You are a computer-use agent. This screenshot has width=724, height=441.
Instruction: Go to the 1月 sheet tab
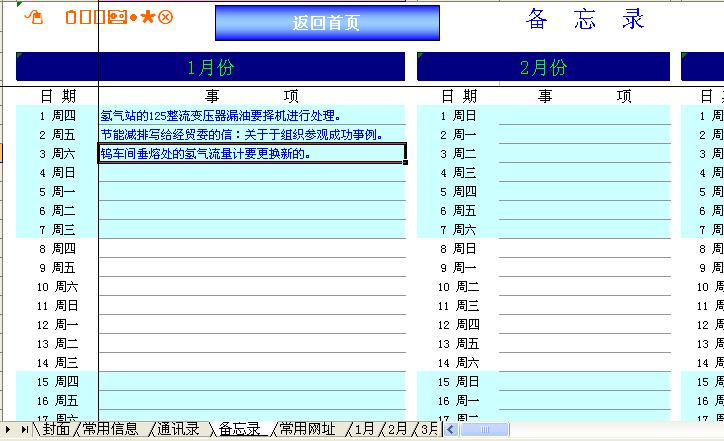click(364, 430)
